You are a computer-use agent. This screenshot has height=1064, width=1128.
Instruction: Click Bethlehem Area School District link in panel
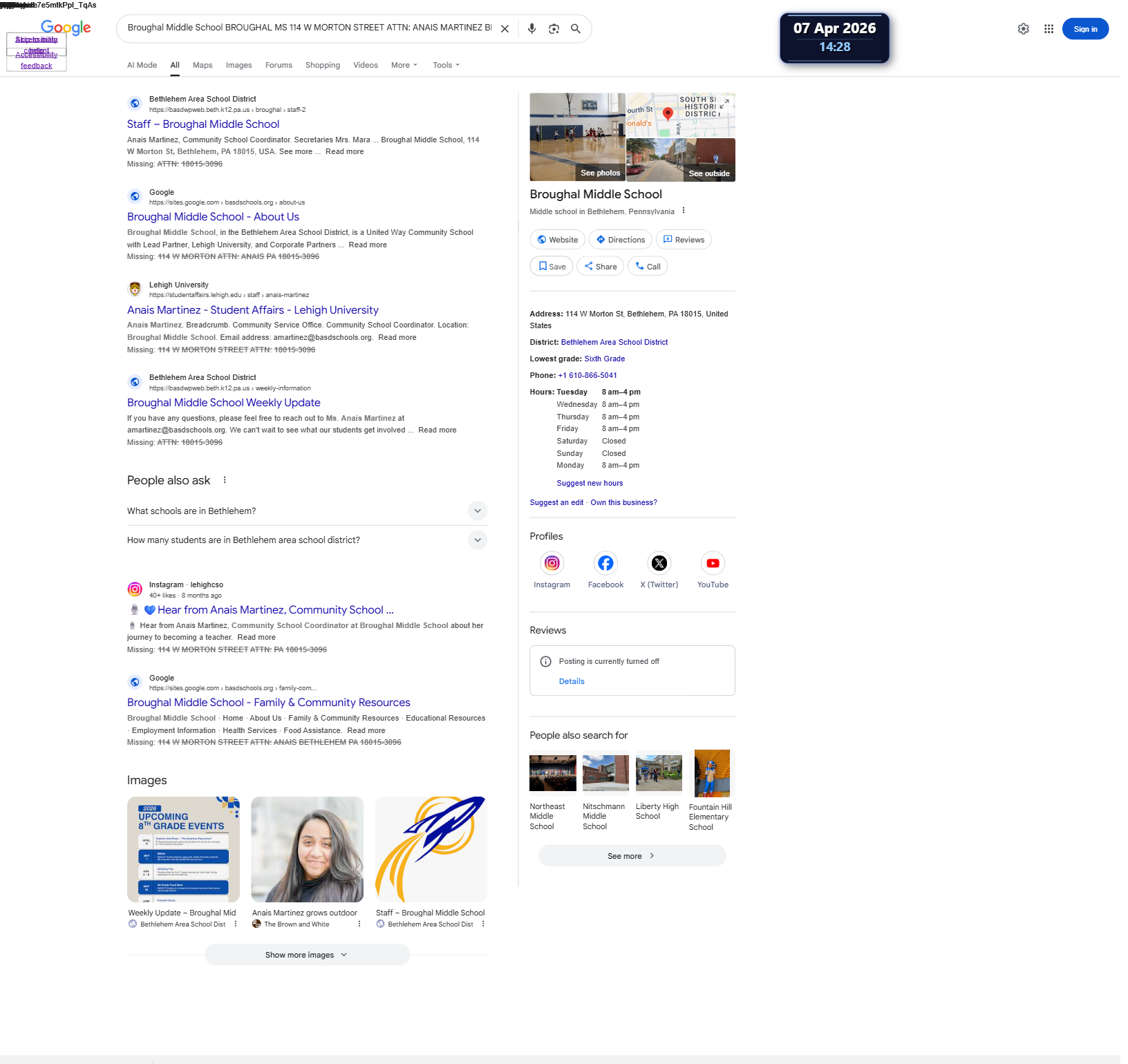614,342
